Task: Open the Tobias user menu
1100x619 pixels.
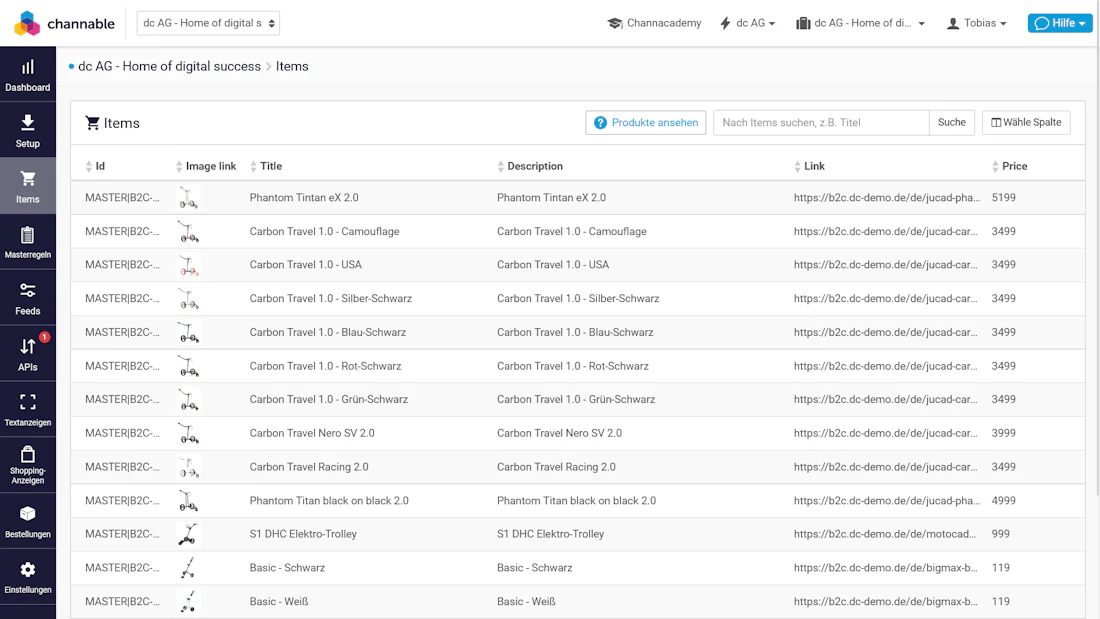Action: [x=977, y=23]
